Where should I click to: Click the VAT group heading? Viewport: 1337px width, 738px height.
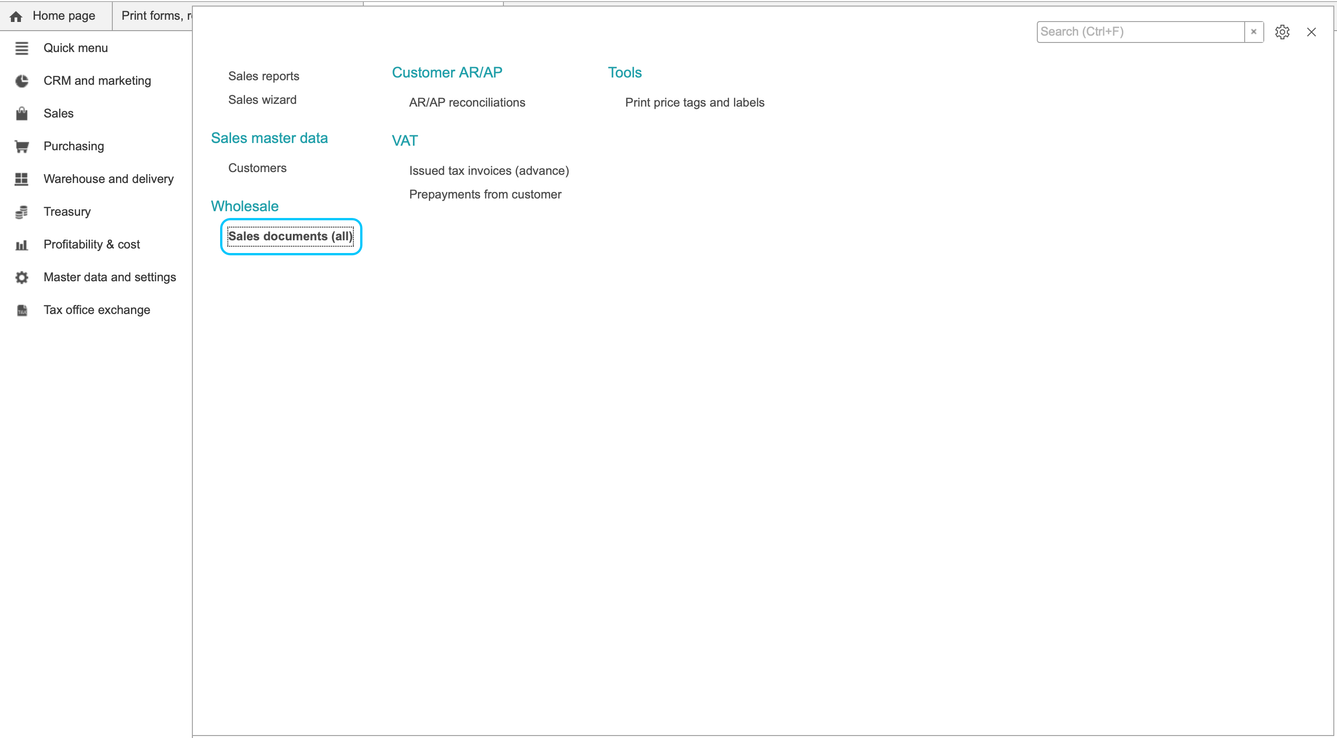click(405, 141)
